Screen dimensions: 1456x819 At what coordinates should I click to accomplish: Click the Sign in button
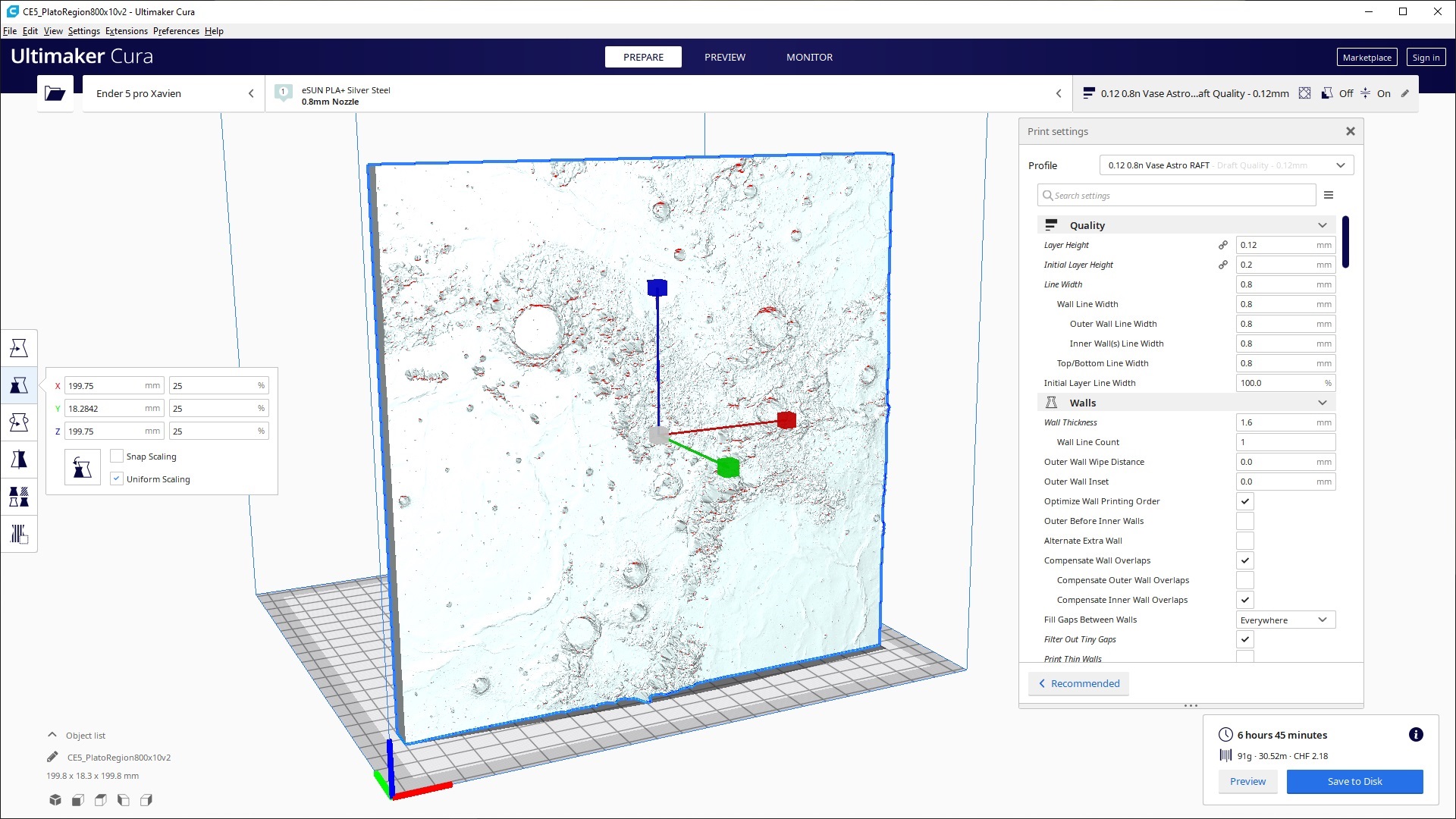click(1426, 57)
